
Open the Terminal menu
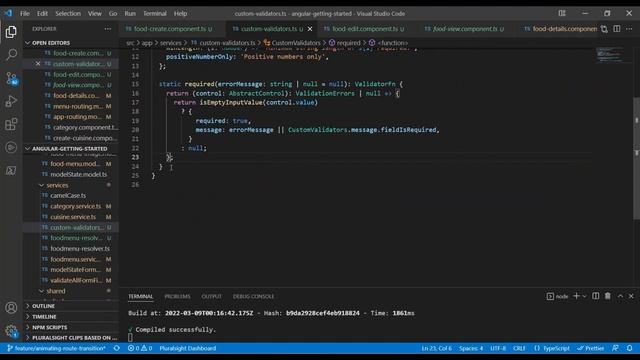point(155,13)
